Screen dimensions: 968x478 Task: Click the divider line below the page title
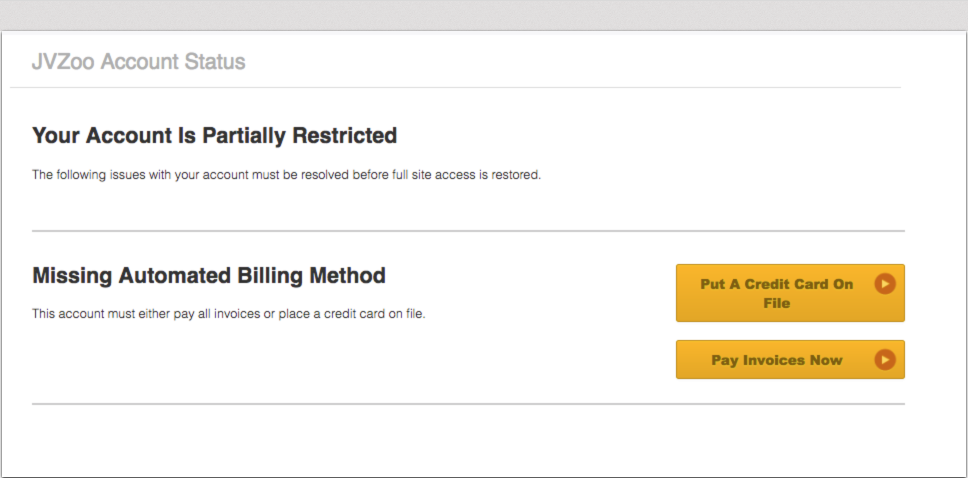[455, 87]
